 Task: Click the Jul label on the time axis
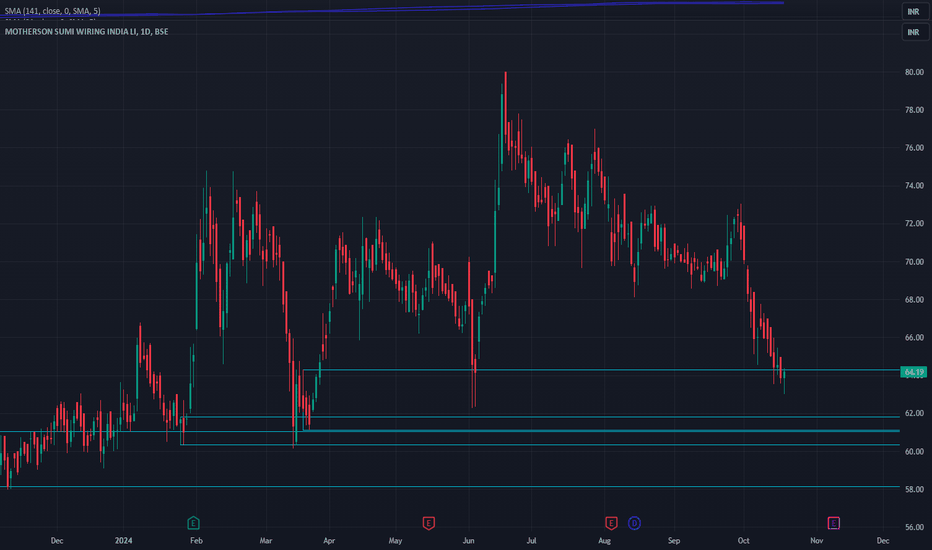coord(531,540)
